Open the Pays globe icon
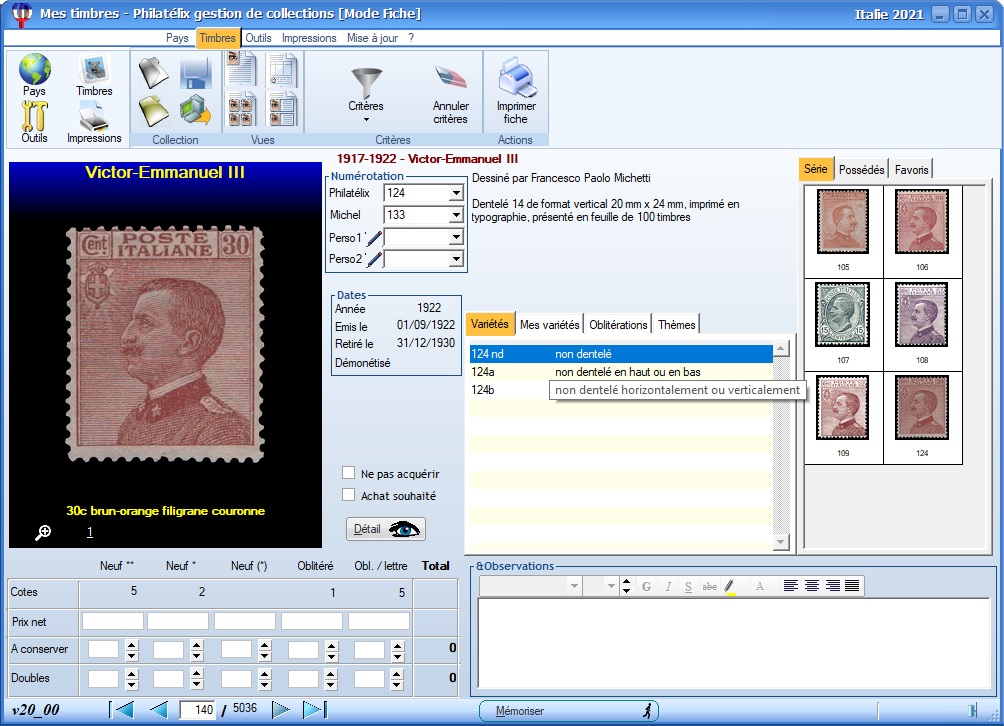Screen dimensions: 1004x726 pyautogui.click(x=35, y=69)
